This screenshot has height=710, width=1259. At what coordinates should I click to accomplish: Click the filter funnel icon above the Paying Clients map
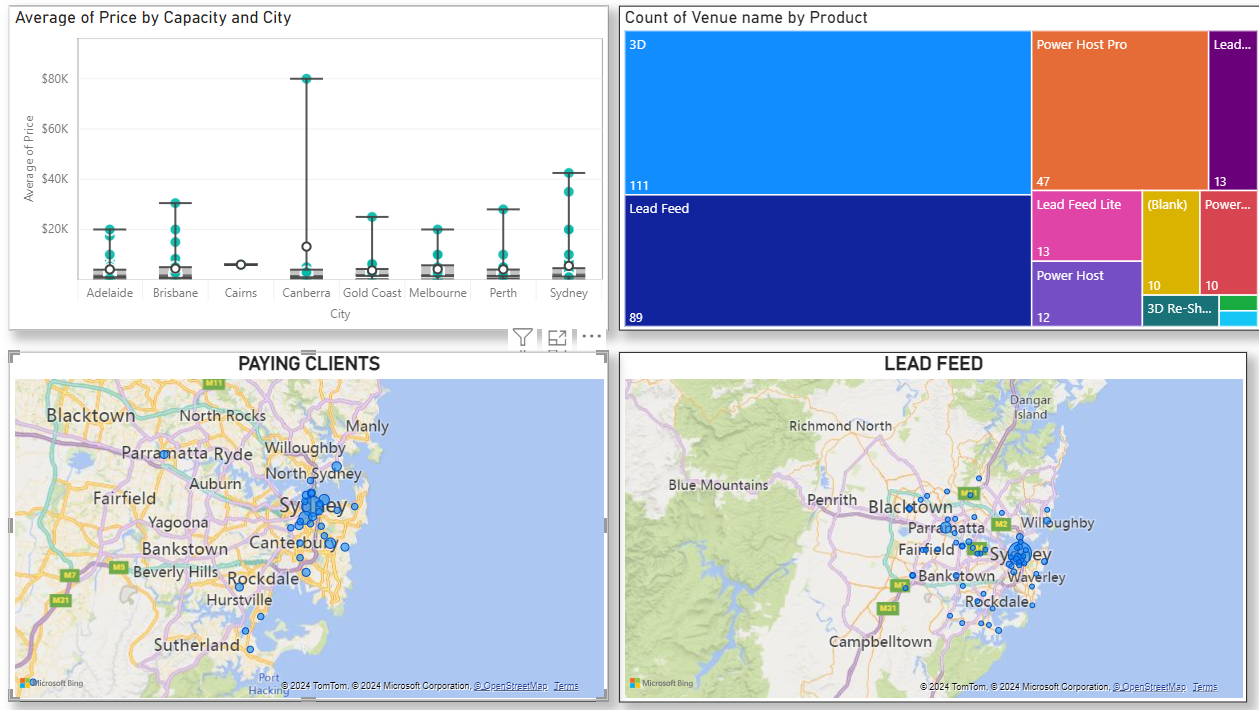coord(522,337)
